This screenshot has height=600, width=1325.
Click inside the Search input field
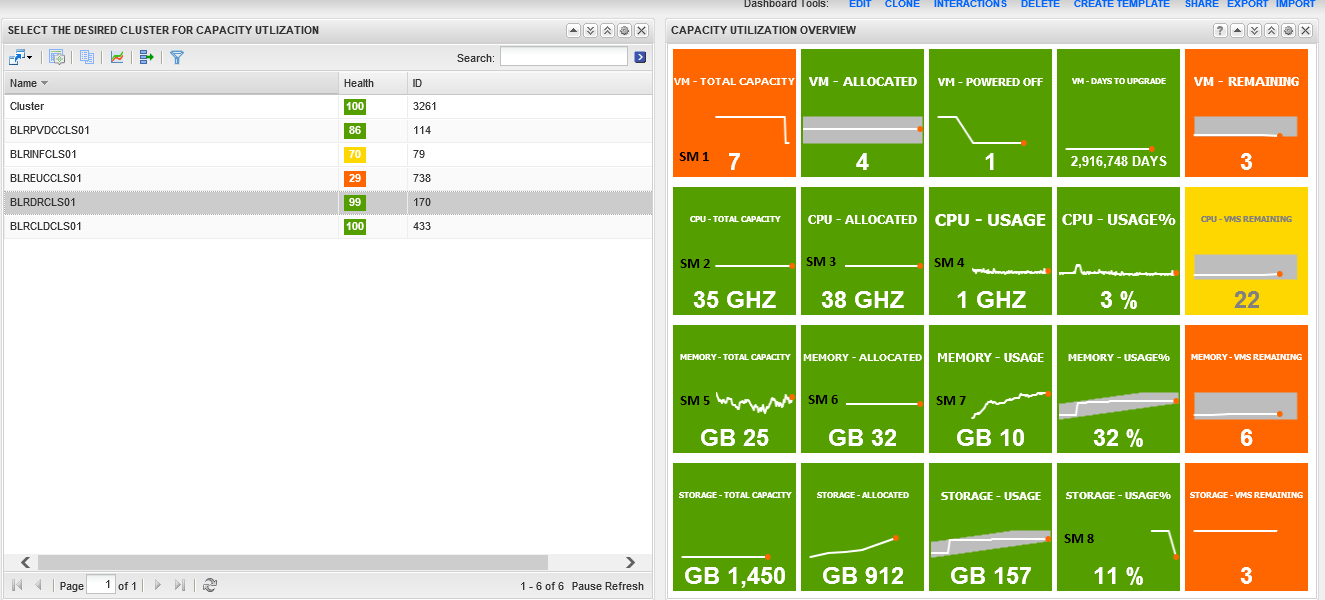click(563, 57)
